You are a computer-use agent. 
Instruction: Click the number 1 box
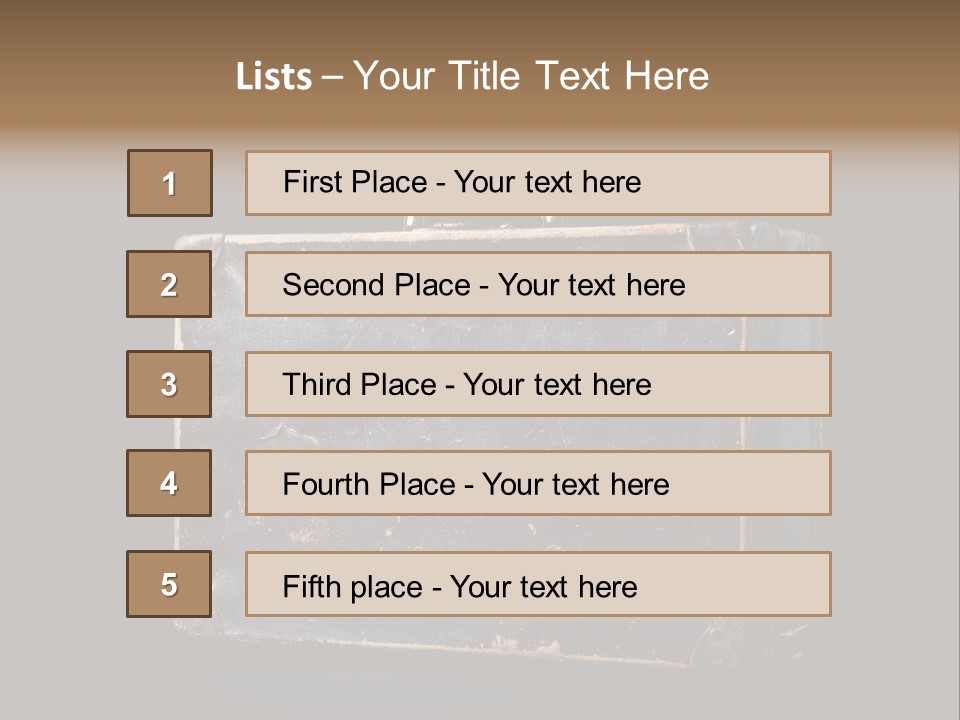point(170,183)
